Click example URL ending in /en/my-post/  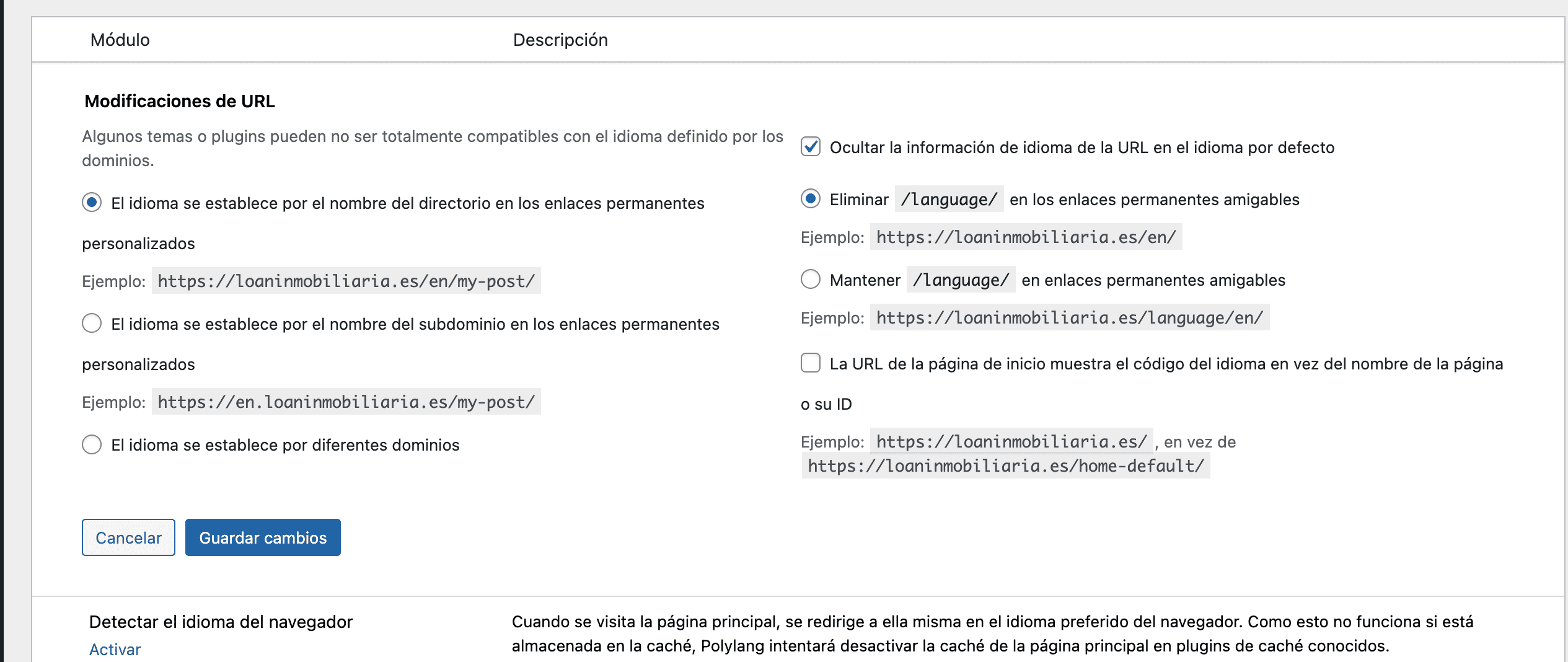point(346,281)
